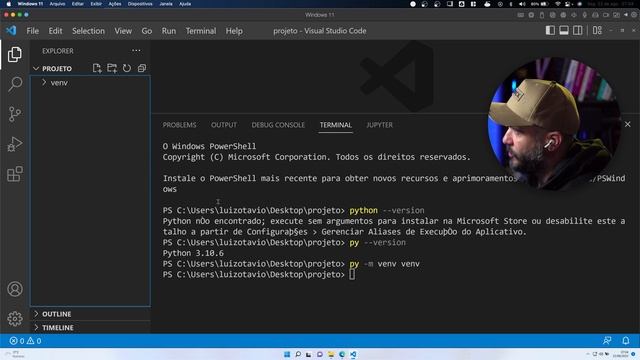
Task: Click the 'py -m venv venv' command
Action: pyautogui.click(x=384, y=264)
